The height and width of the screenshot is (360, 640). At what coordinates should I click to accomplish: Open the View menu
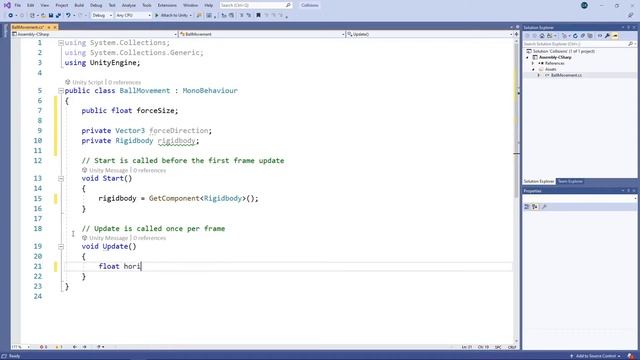coord(45,5)
